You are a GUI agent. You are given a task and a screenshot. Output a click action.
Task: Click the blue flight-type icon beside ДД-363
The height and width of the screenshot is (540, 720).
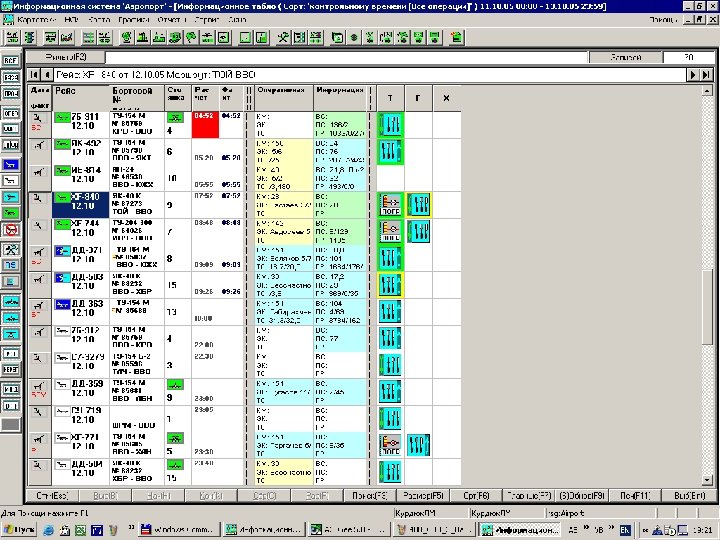point(62,304)
